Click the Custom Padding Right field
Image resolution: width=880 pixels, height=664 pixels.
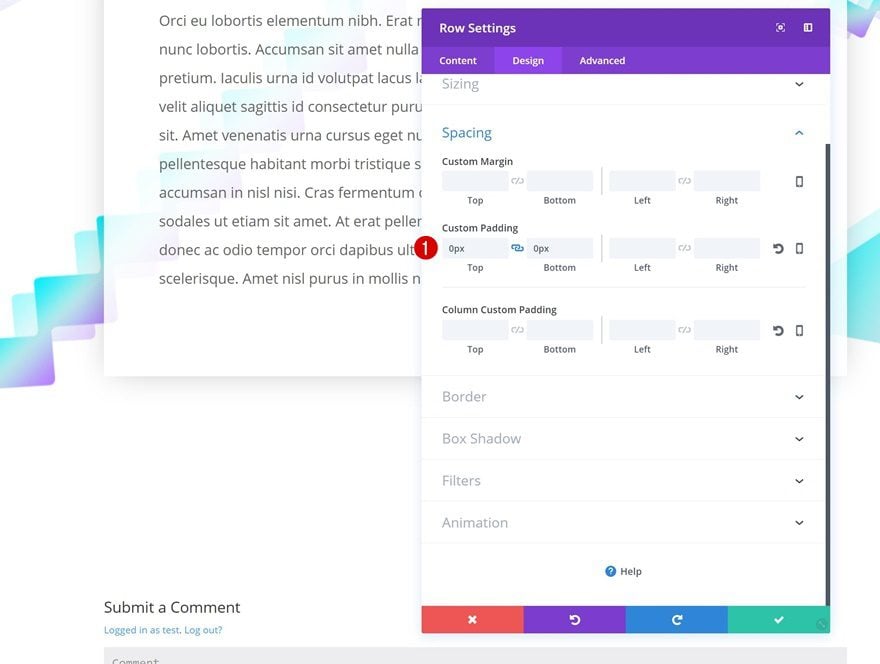(727, 248)
